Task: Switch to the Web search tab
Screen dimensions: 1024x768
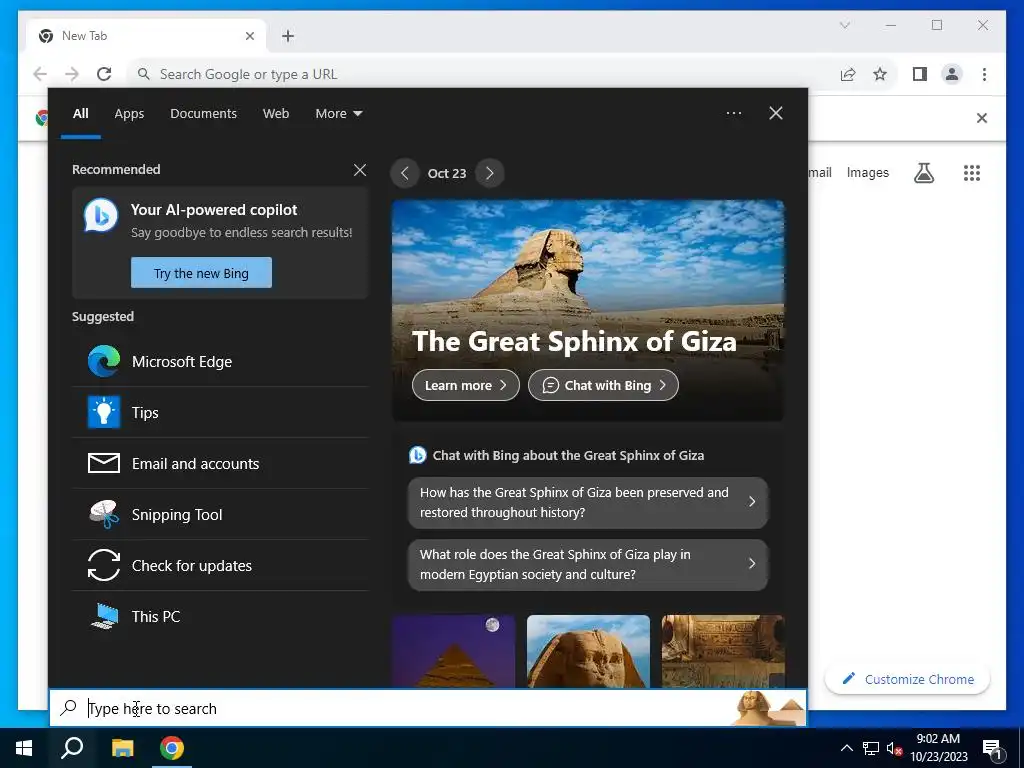Action: (276, 114)
